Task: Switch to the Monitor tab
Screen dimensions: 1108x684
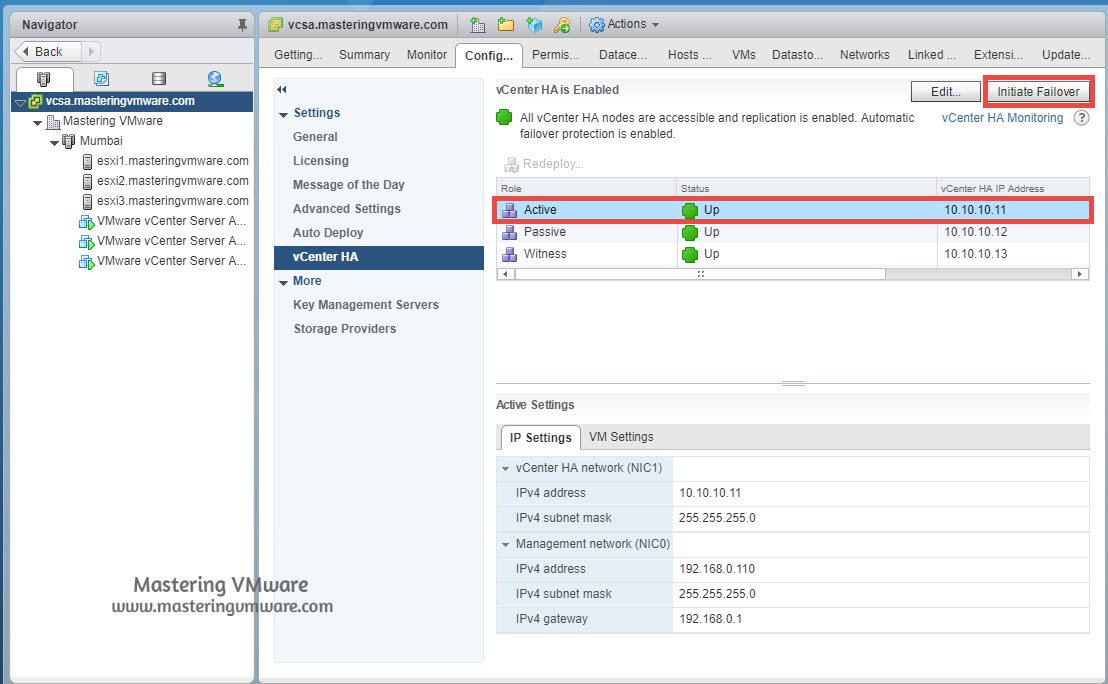Action: (426, 55)
